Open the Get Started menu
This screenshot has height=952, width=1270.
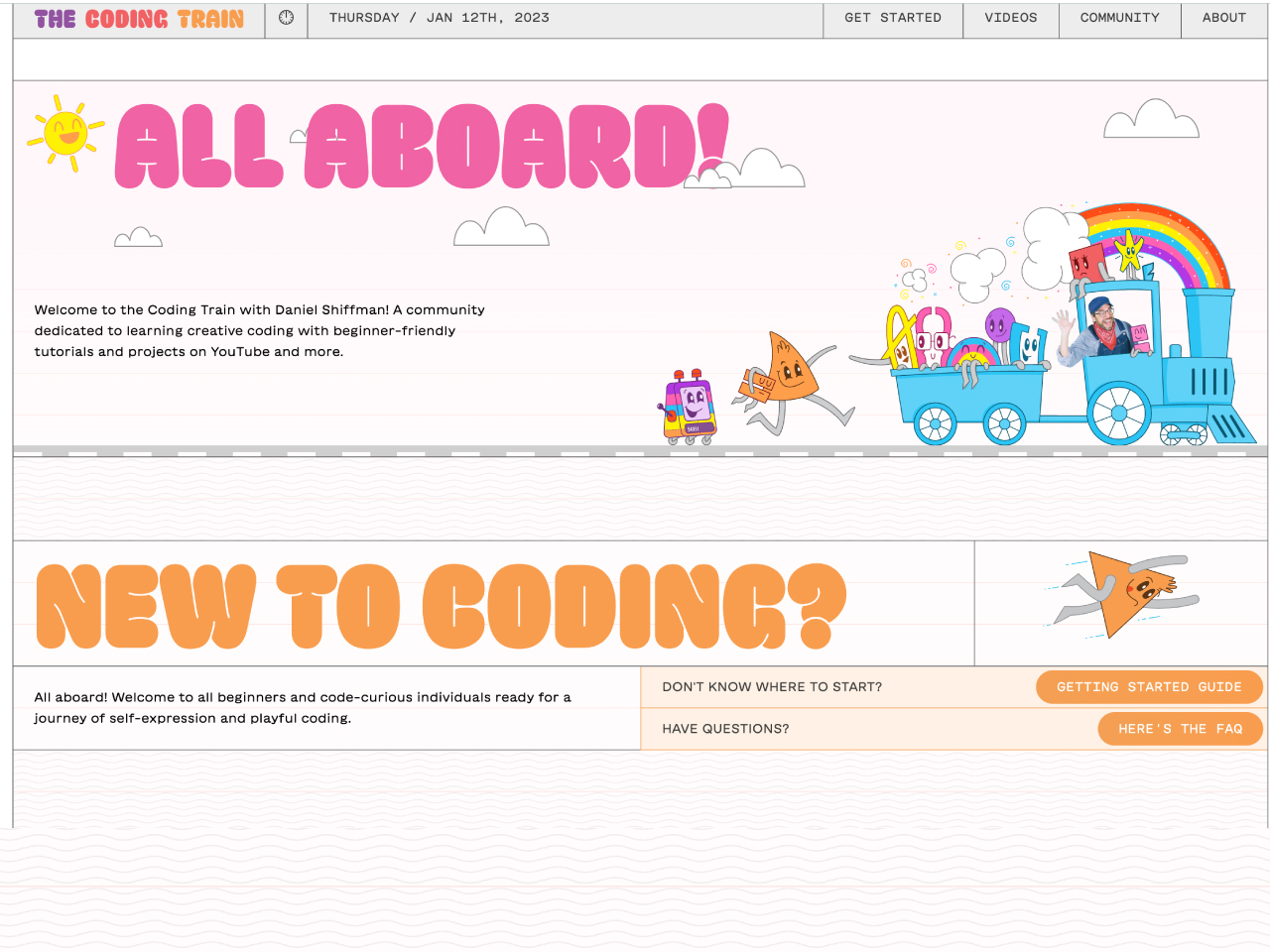(893, 18)
